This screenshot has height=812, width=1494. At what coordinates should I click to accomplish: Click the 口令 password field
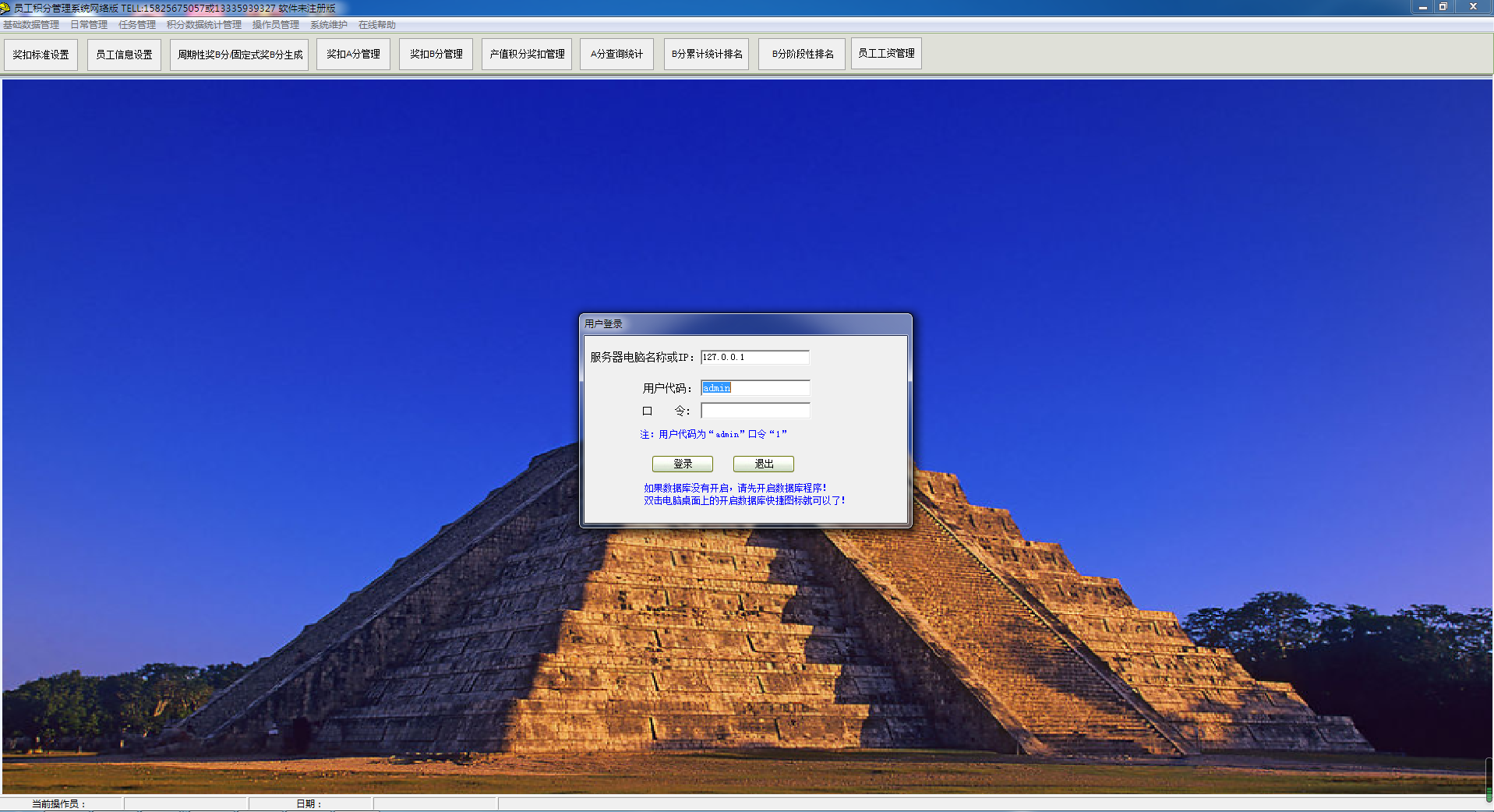[755, 411]
